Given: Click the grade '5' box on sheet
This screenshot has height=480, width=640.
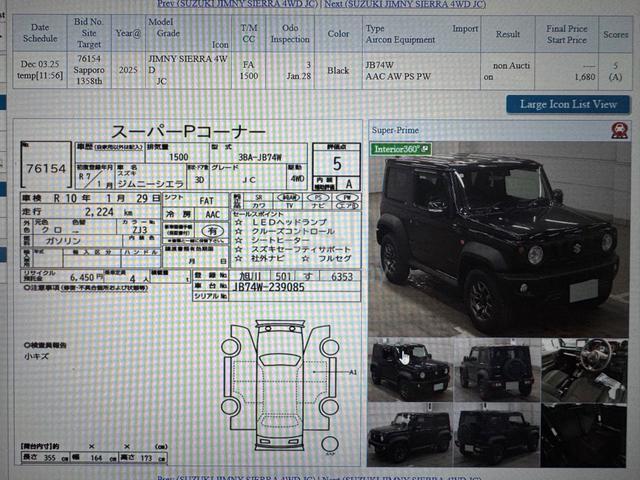Looking at the screenshot, I should [337, 164].
